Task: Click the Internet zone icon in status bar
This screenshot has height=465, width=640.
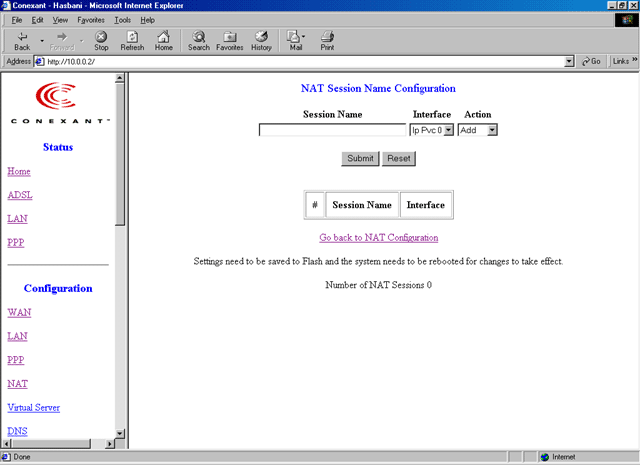Action: [x=544, y=457]
